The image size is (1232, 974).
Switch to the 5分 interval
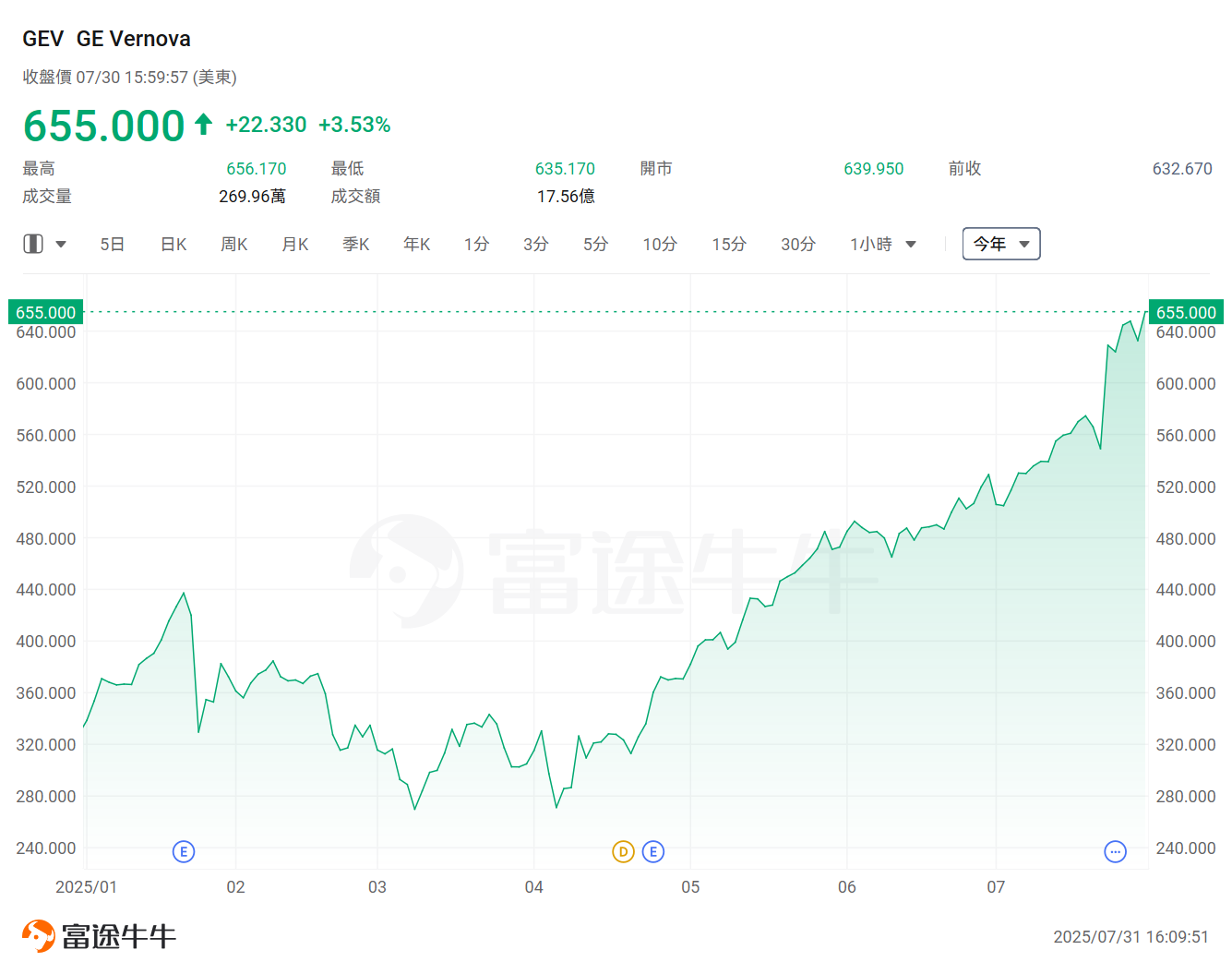[595, 244]
